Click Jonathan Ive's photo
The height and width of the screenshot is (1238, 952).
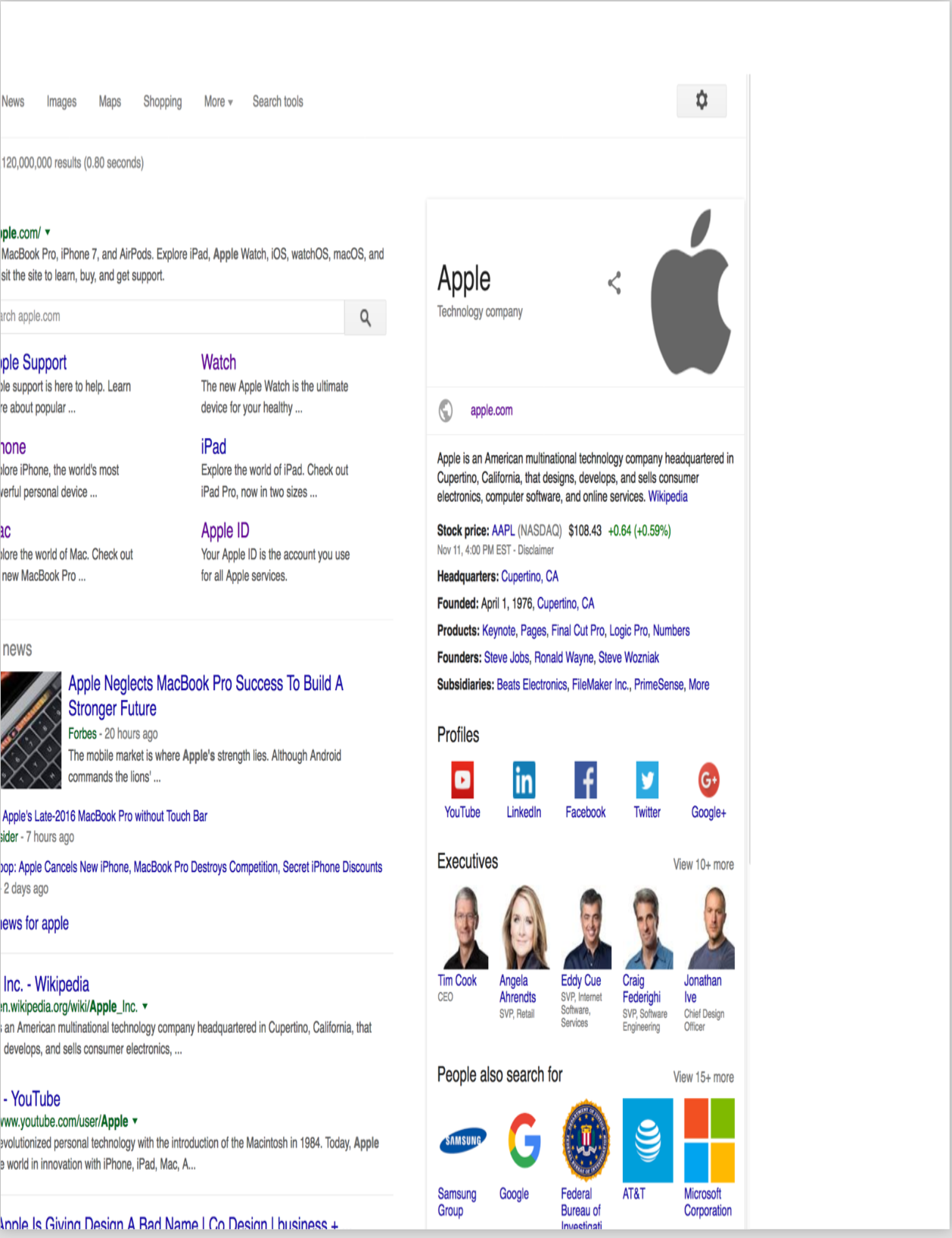coord(709,927)
